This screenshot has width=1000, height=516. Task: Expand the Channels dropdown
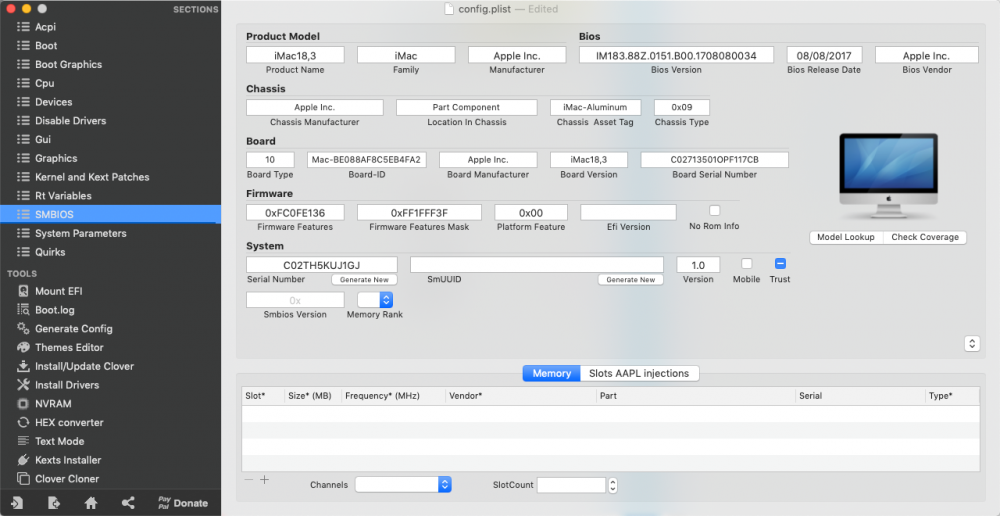403,485
